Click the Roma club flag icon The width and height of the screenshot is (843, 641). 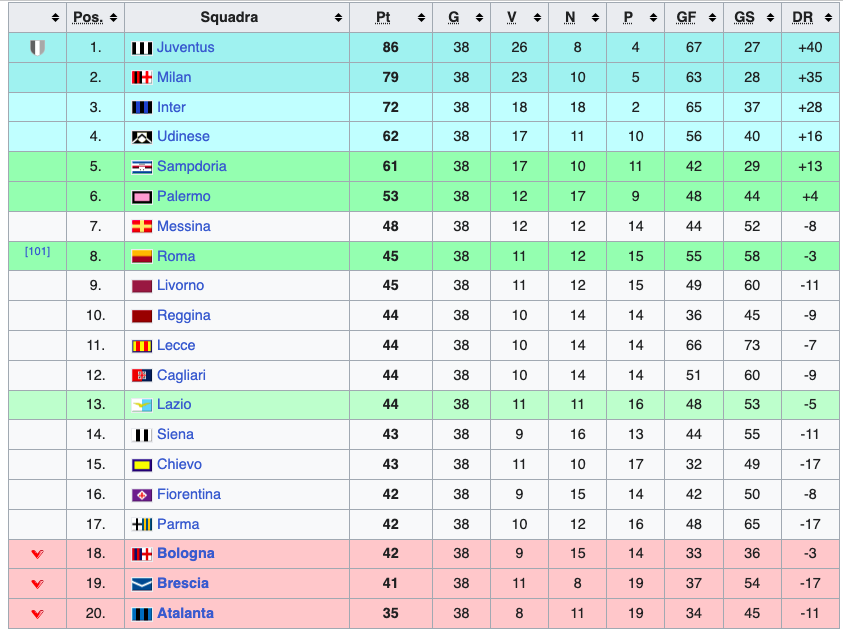coord(141,257)
